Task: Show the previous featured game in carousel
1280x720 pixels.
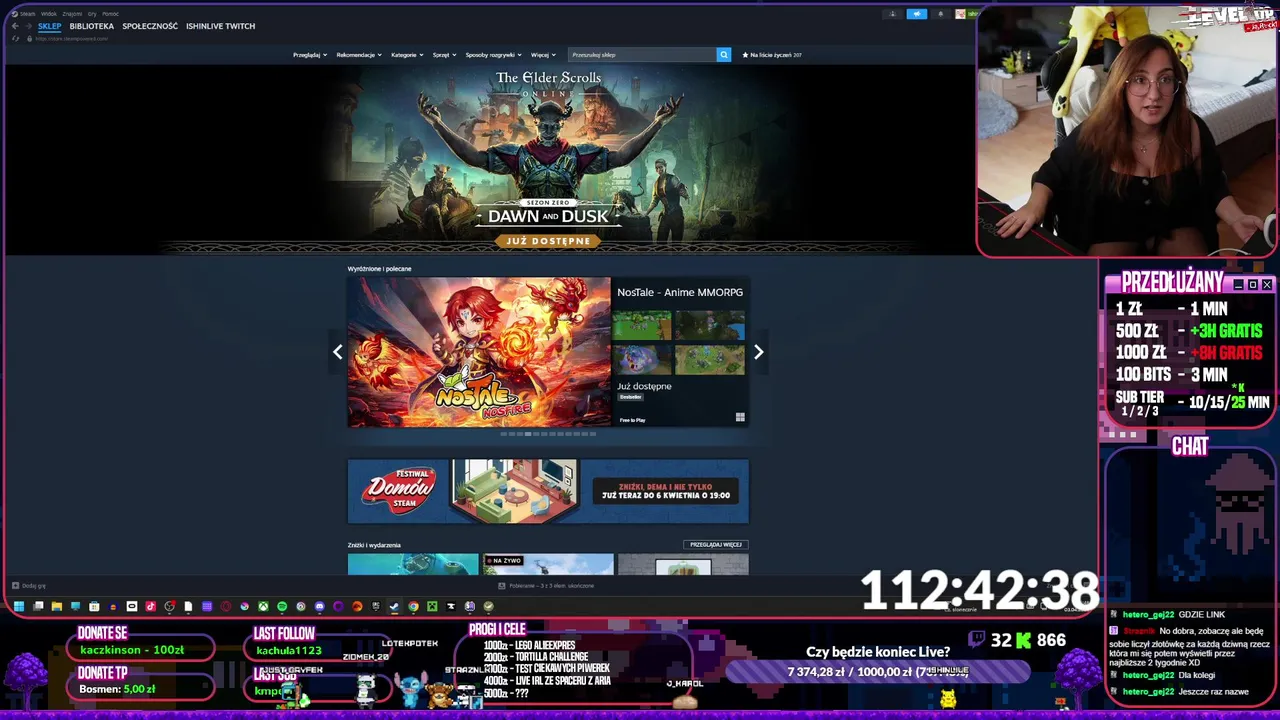Action: click(x=338, y=352)
